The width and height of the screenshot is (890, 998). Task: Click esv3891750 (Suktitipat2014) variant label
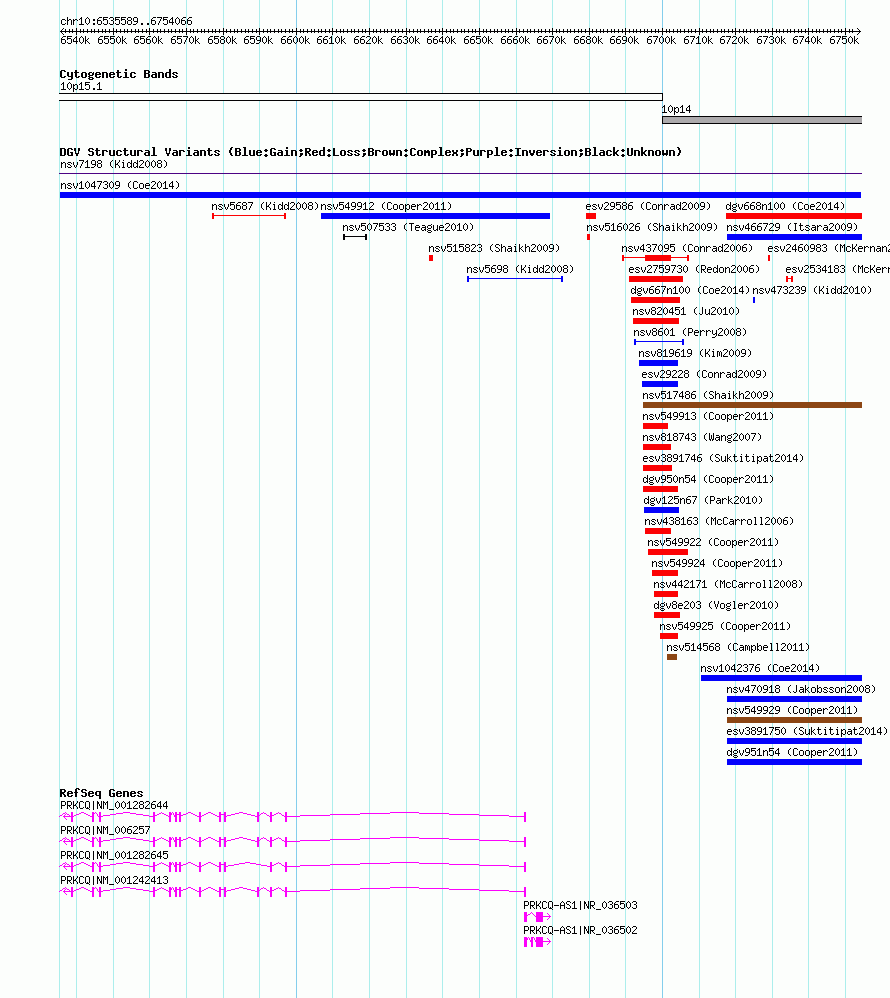pyautogui.click(x=807, y=731)
